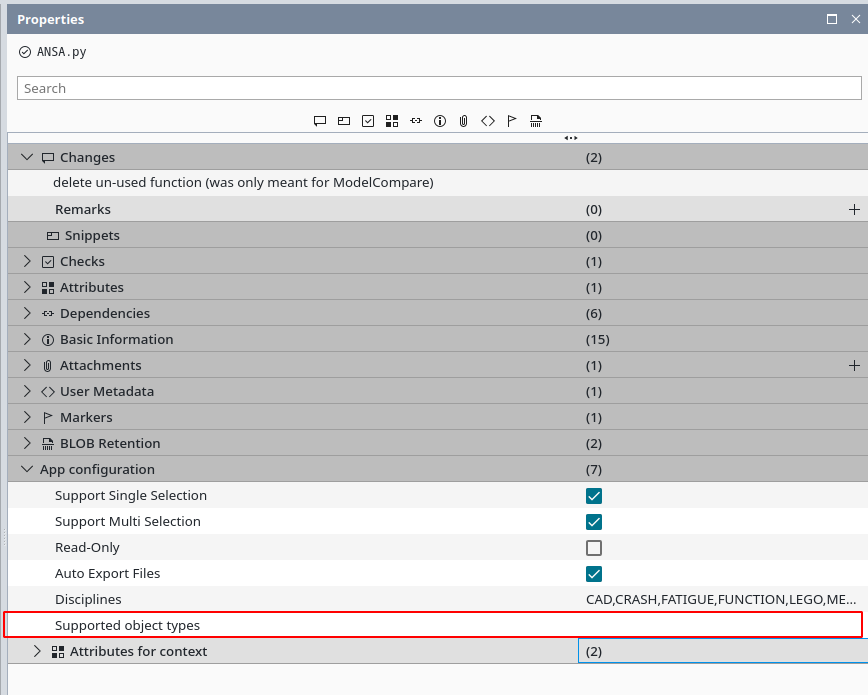The height and width of the screenshot is (695, 868).
Task: Expand Attributes for context
Action: (37, 651)
